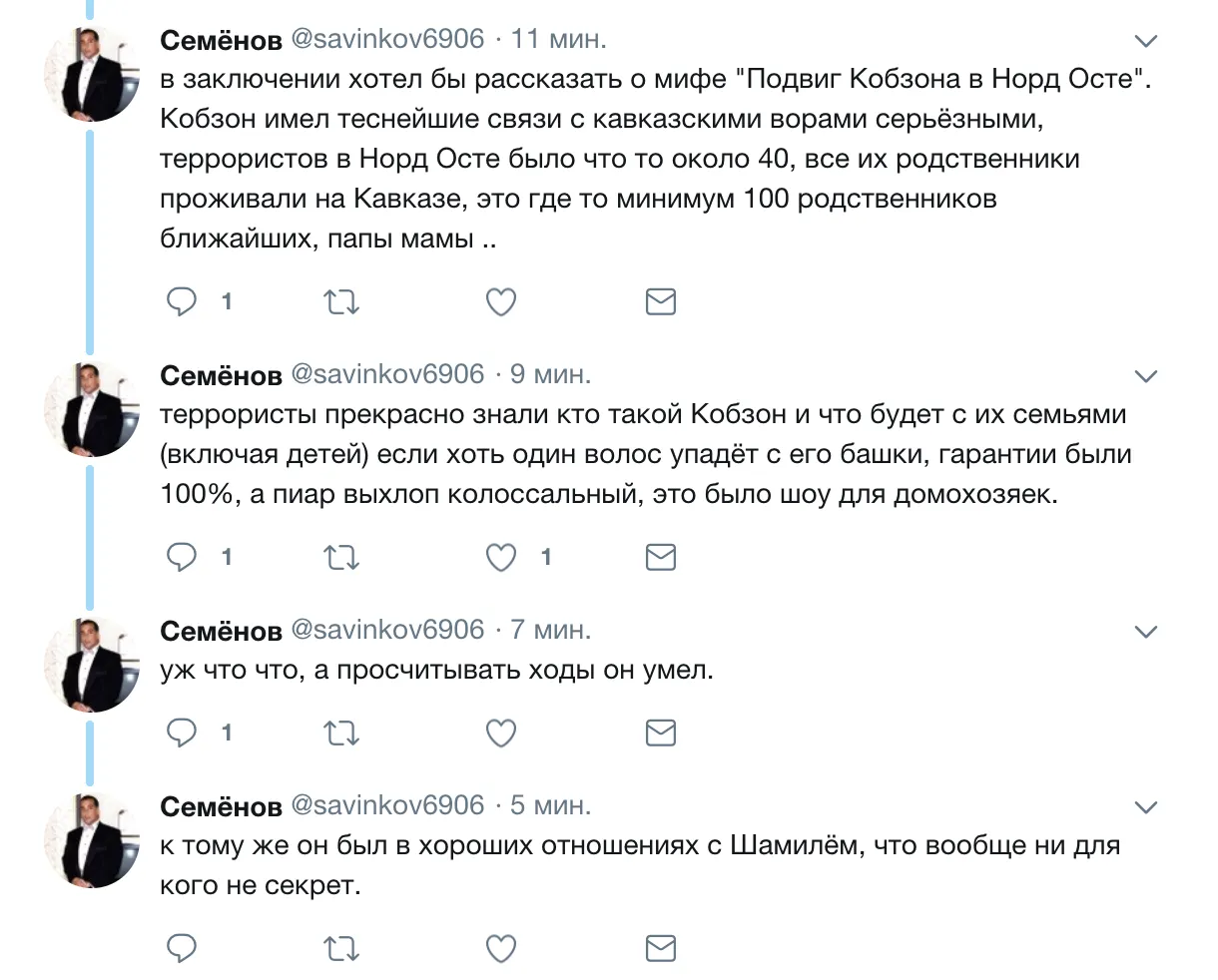Share the 9 мин. tweet by direct message
The width and height of the screenshot is (1218, 980).
coord(661,557)
